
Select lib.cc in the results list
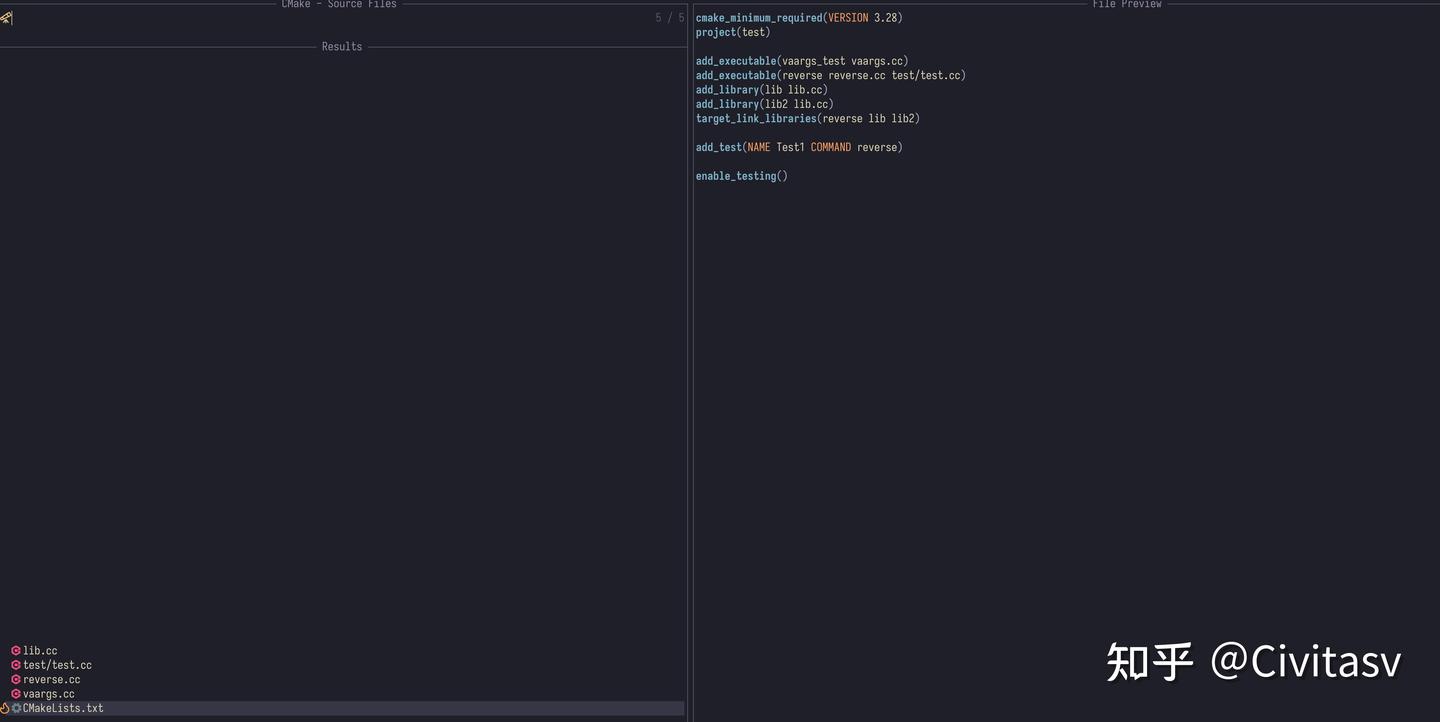pos(40,650)
